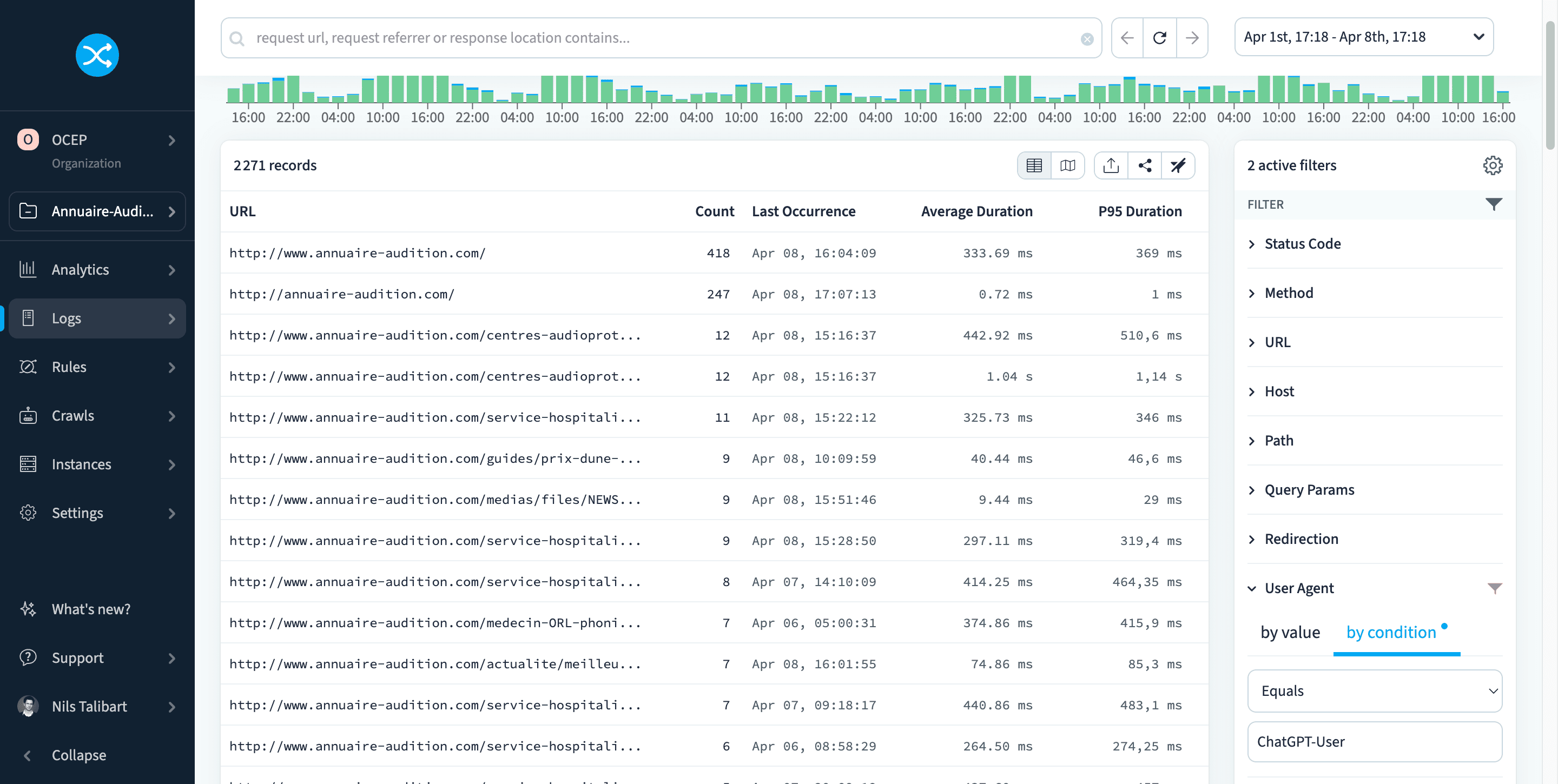Image resolution: width=1558 pixels, height=784 pixels.
Task: Click the User Agent active filter funnel
Action: click(x=1495, y=588)
